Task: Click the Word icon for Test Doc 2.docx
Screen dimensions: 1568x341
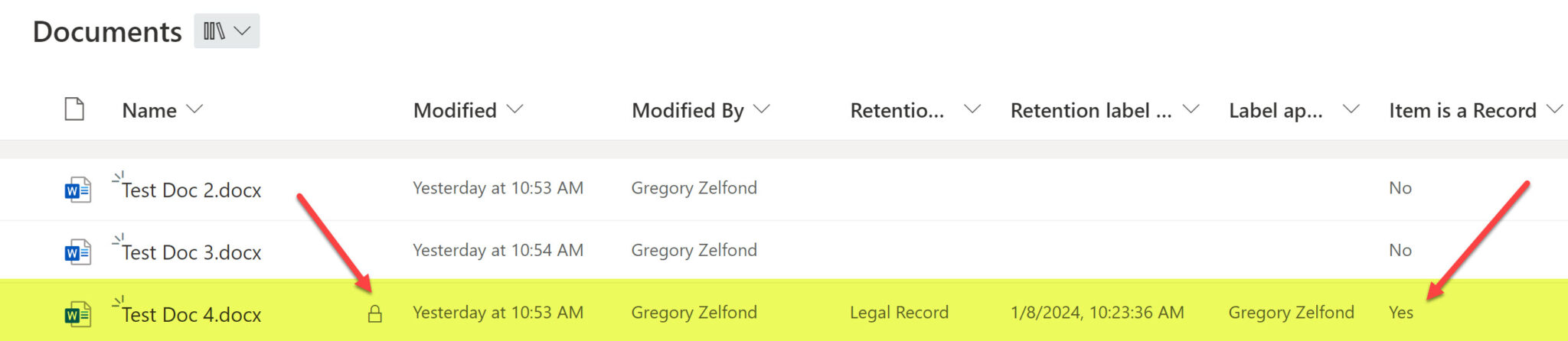Action: (x=77, y=190)
